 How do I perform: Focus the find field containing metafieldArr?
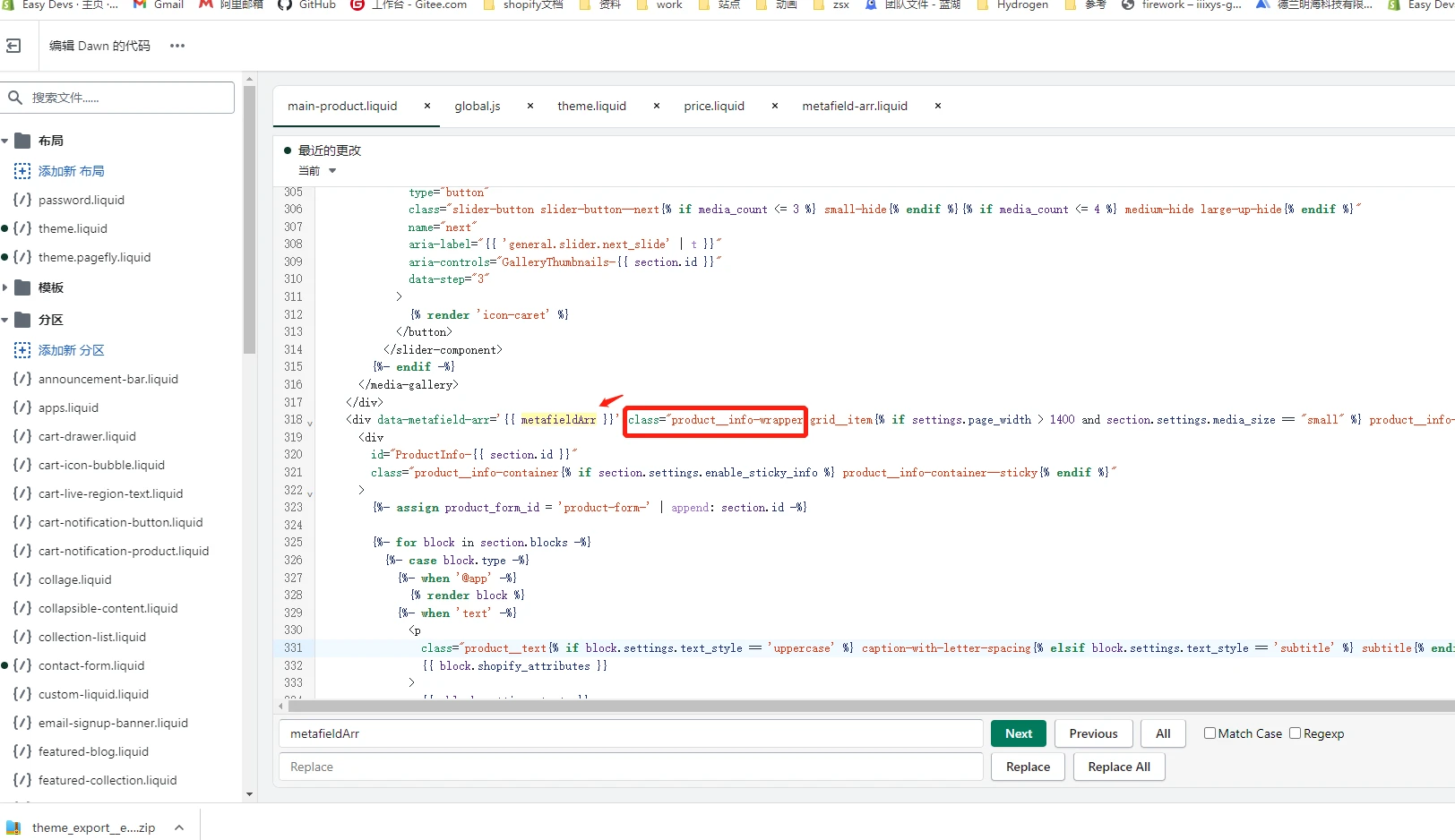point(631,733)
